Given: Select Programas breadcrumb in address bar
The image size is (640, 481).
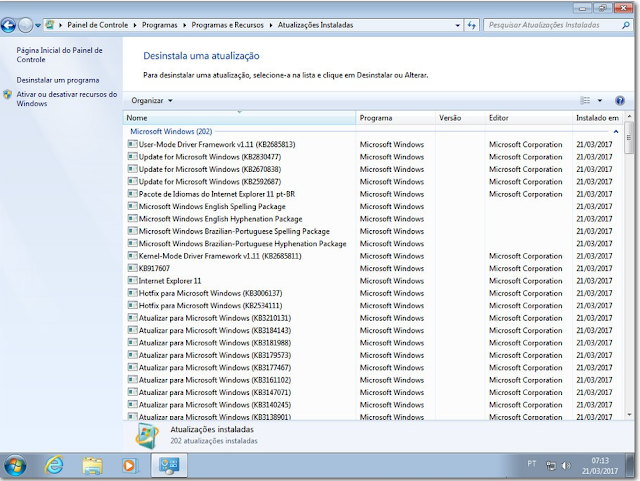Looking at the screenshot, I should (160, 25).
